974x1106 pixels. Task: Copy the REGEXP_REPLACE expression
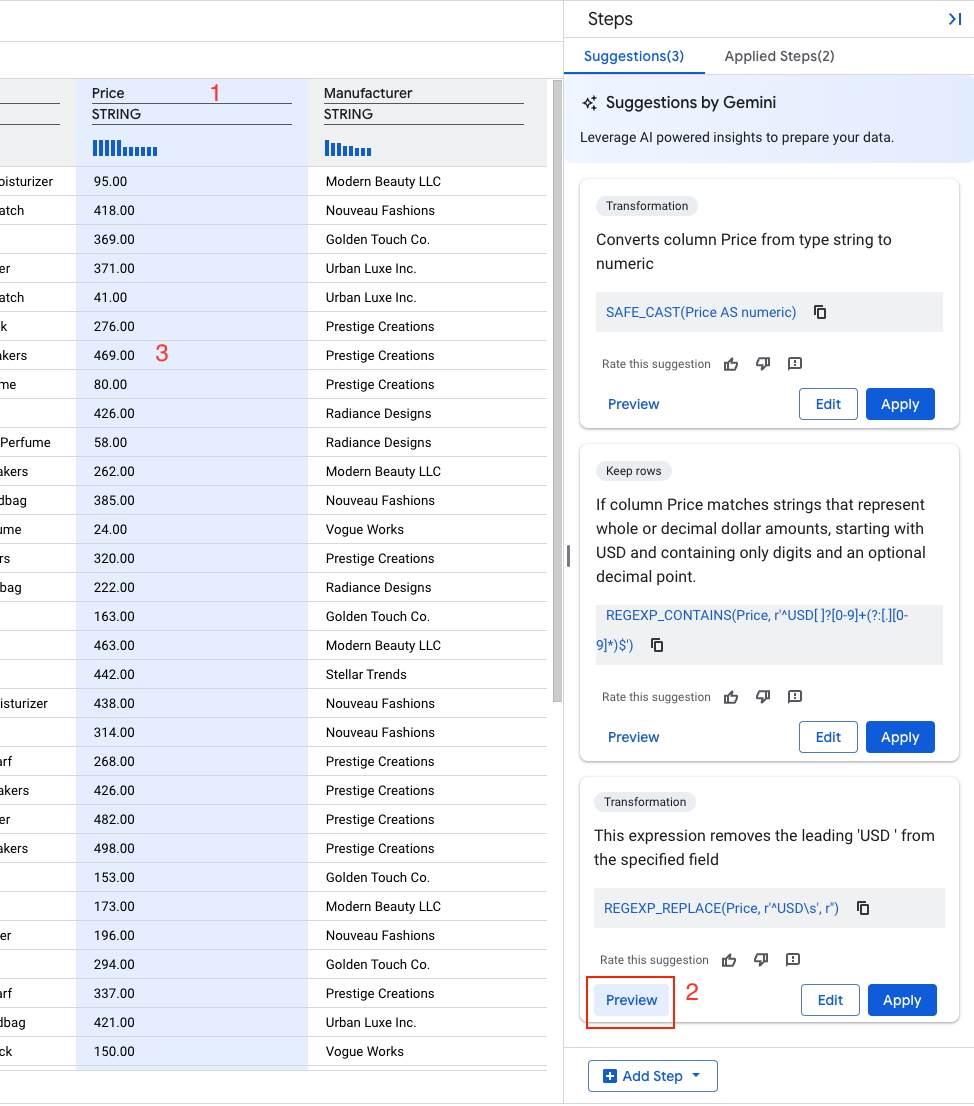tap(863, 908)
